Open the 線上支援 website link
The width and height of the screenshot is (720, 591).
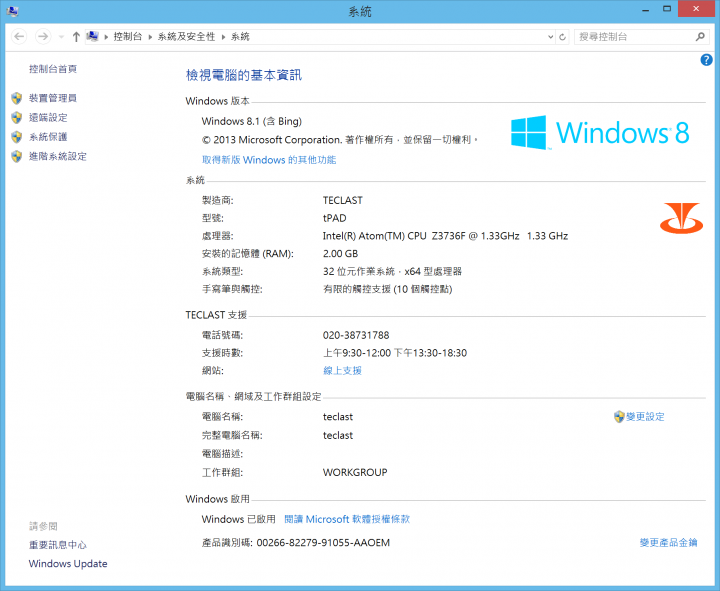pyautogui.click(x=343, y=371)
